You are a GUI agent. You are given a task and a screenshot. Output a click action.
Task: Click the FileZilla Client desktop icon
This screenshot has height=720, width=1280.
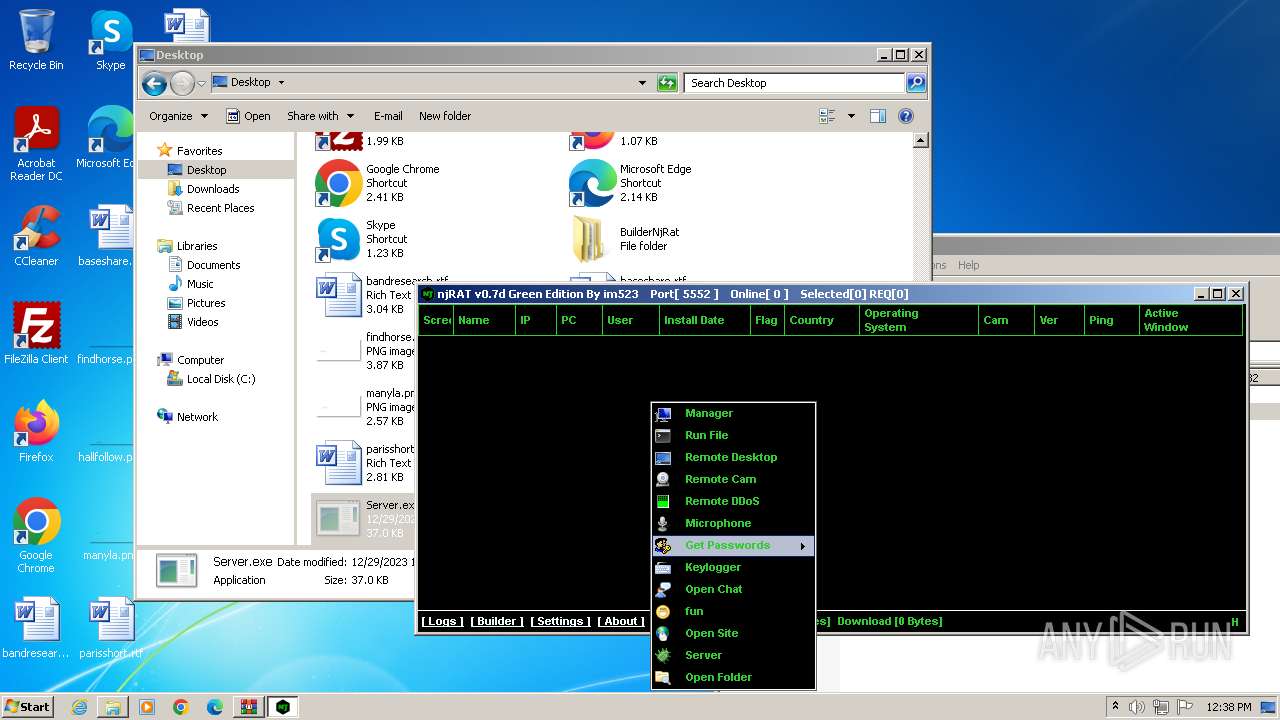coord(36,334)
